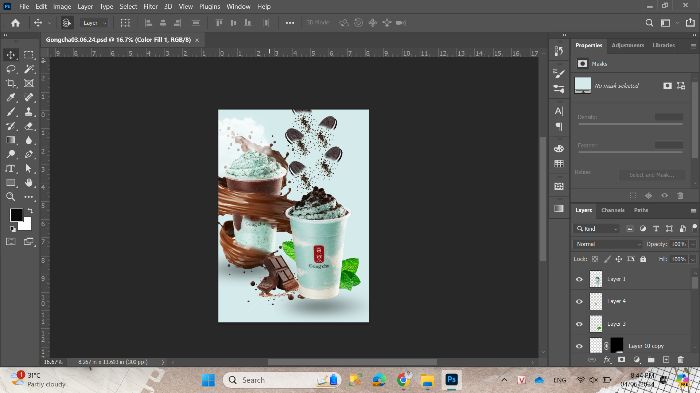Toggle Auto-Select checkbox in options bar

[67, 23]
